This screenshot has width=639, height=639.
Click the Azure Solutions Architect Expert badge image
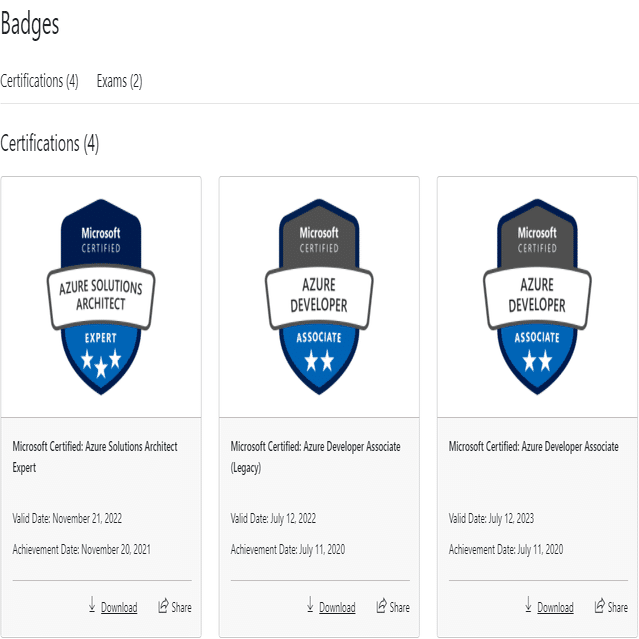[x=100, y=297]
